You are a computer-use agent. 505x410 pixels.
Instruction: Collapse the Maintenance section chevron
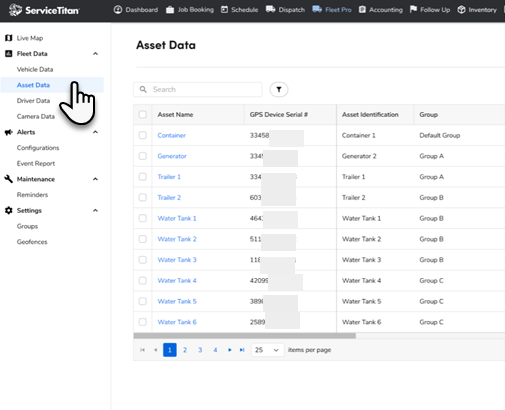(95, 179)
